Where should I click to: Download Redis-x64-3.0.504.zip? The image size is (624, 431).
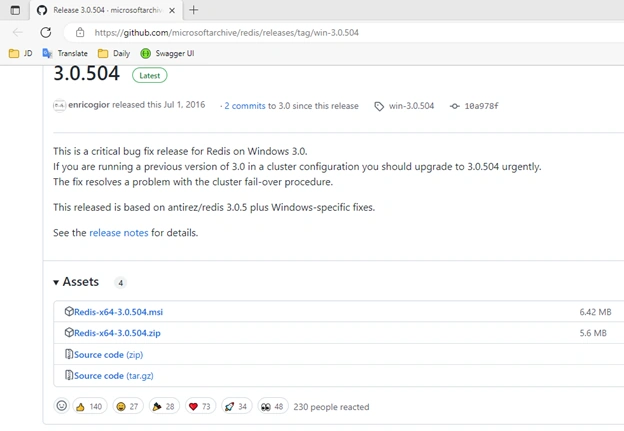[117, 333]
